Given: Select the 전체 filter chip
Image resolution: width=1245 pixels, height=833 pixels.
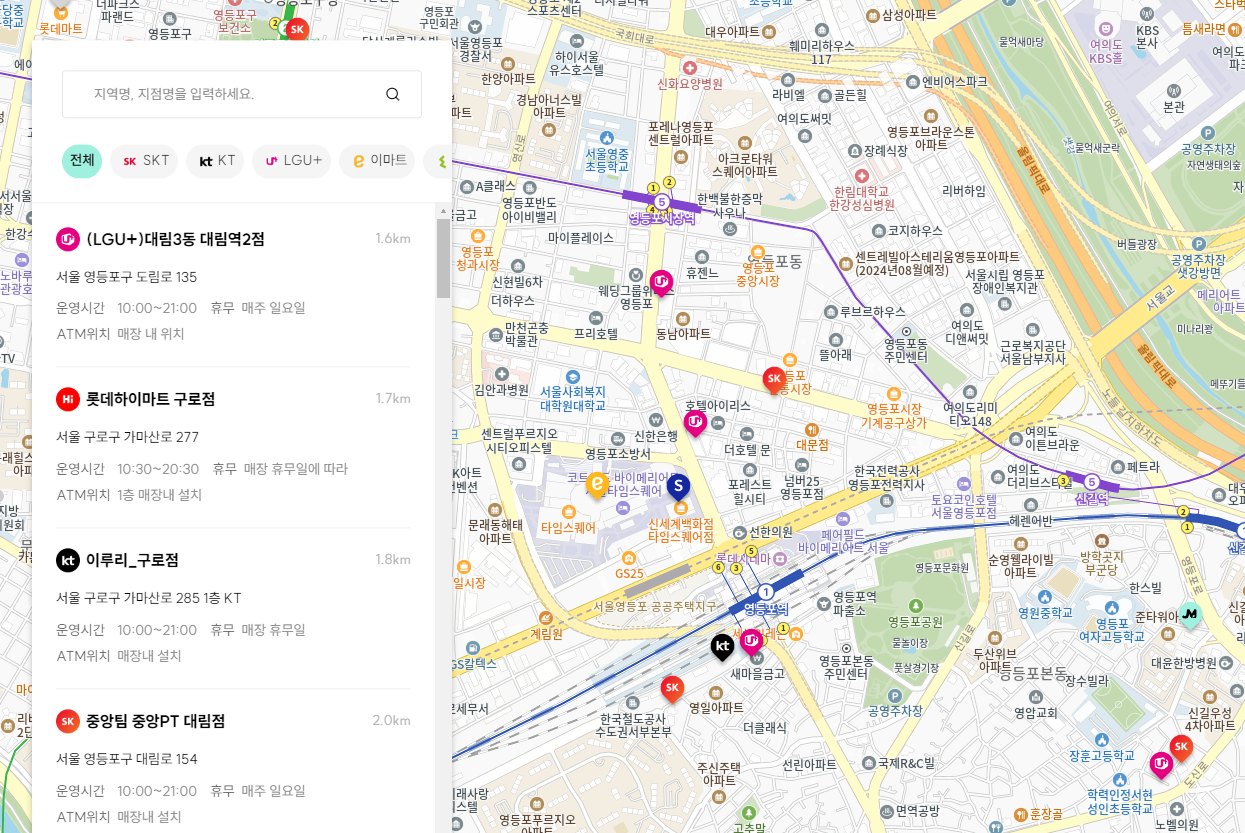Looking at the screenshot, I should (x=82, y=160).
